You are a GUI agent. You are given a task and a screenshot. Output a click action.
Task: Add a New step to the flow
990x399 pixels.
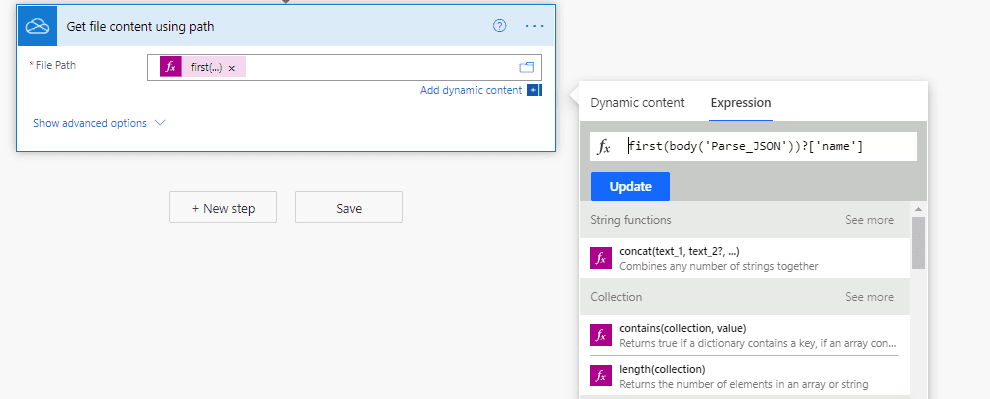click(x=223, y=207)
